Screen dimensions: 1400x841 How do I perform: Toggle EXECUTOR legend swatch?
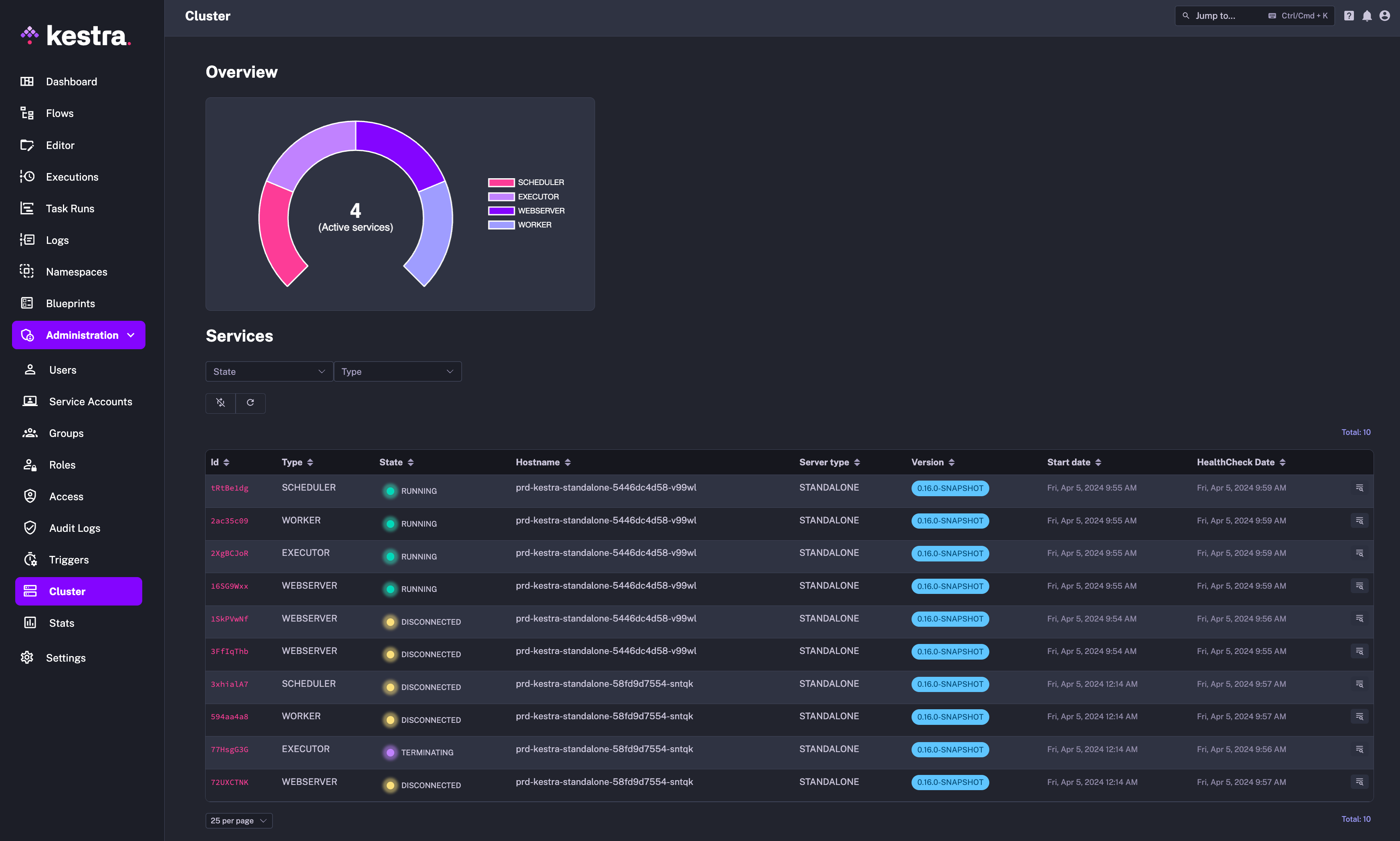(x=501, y=197)
